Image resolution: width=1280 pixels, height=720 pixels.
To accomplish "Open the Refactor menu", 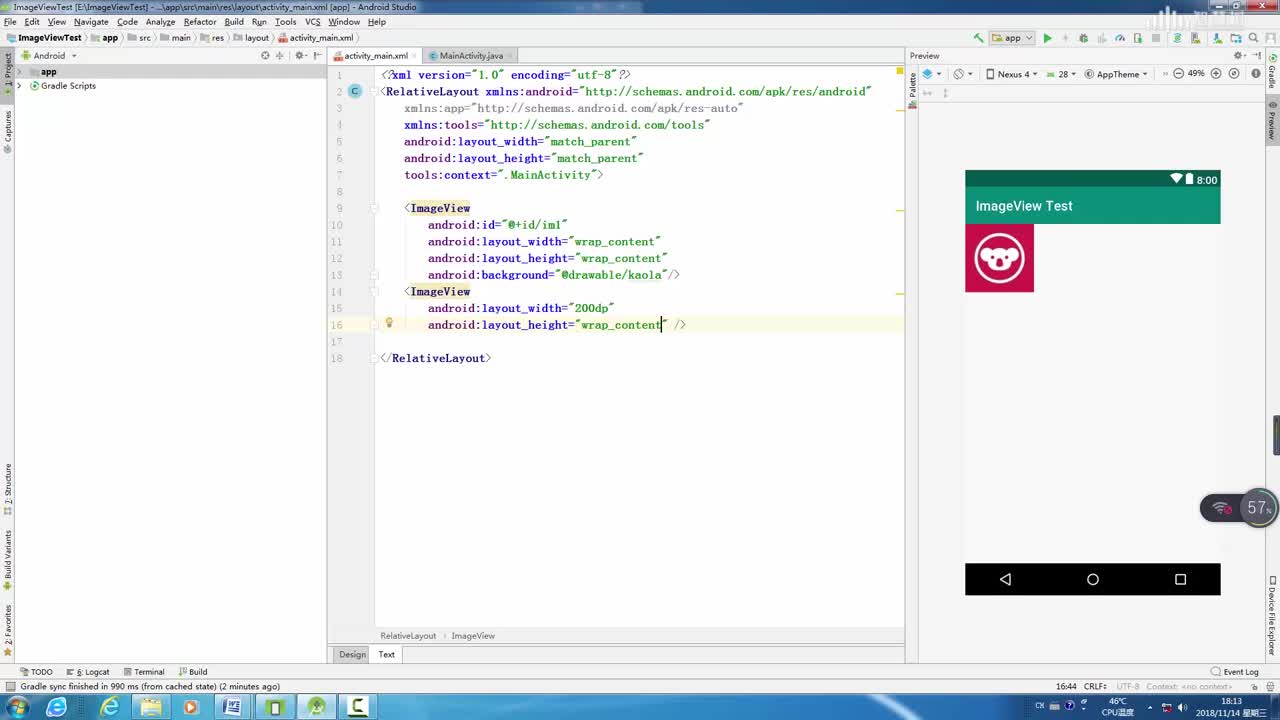I will [200, 21].
